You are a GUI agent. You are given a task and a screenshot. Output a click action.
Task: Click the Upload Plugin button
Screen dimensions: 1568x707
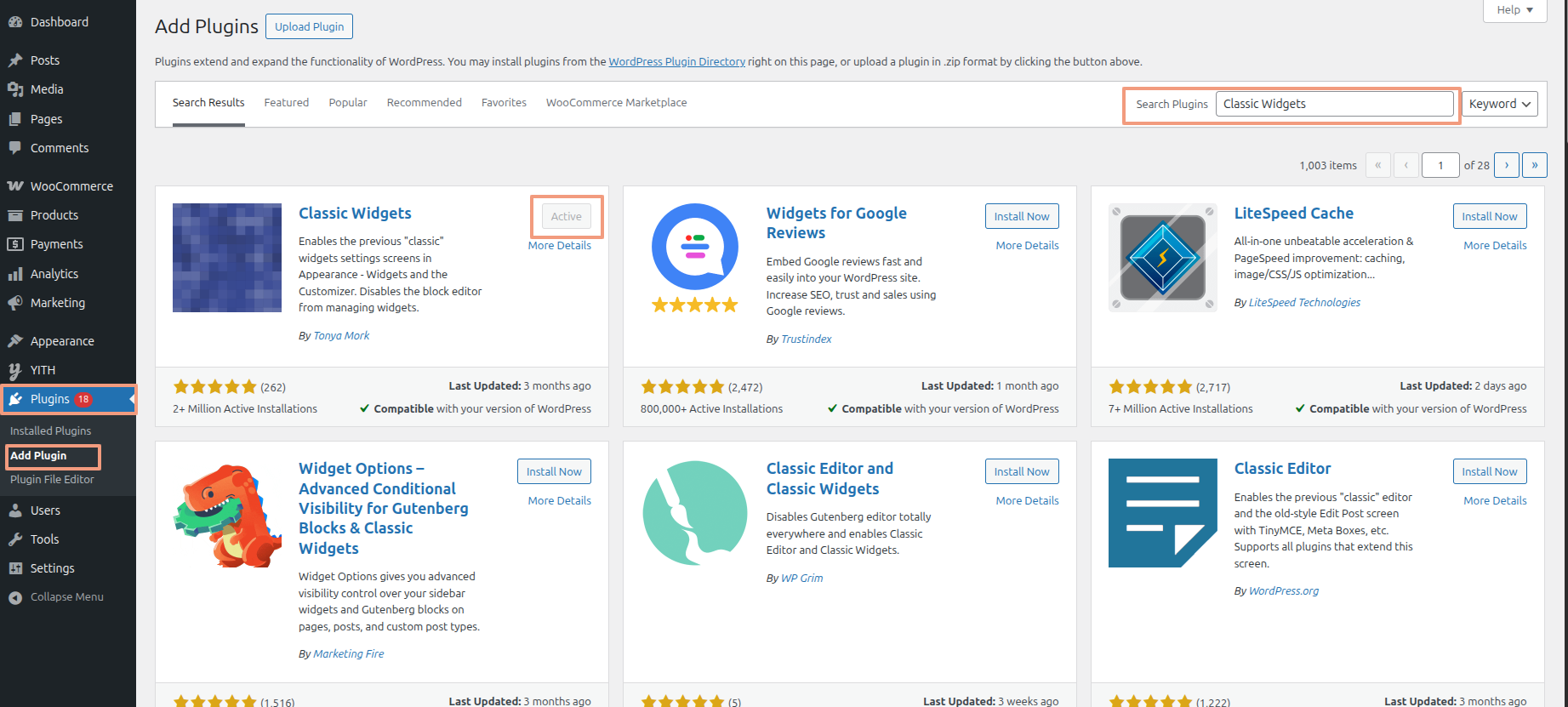tap(310, 26)
